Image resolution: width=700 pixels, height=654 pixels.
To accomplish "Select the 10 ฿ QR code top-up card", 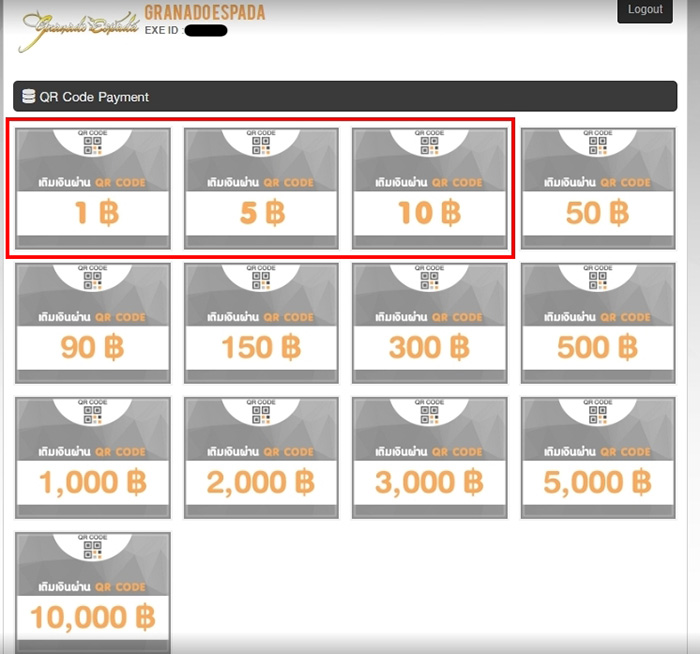I will click(x=429, y=188).
